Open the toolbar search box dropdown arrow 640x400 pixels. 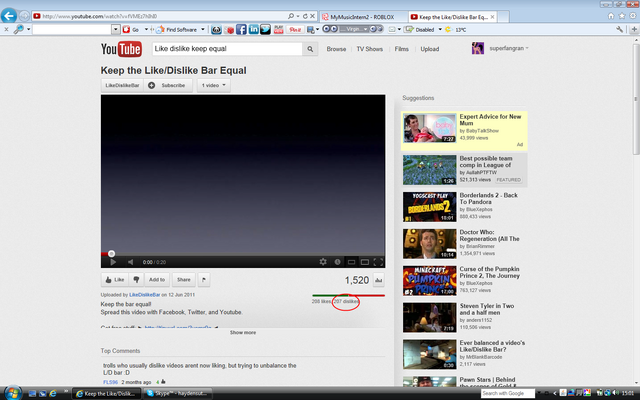coord(116,29)
